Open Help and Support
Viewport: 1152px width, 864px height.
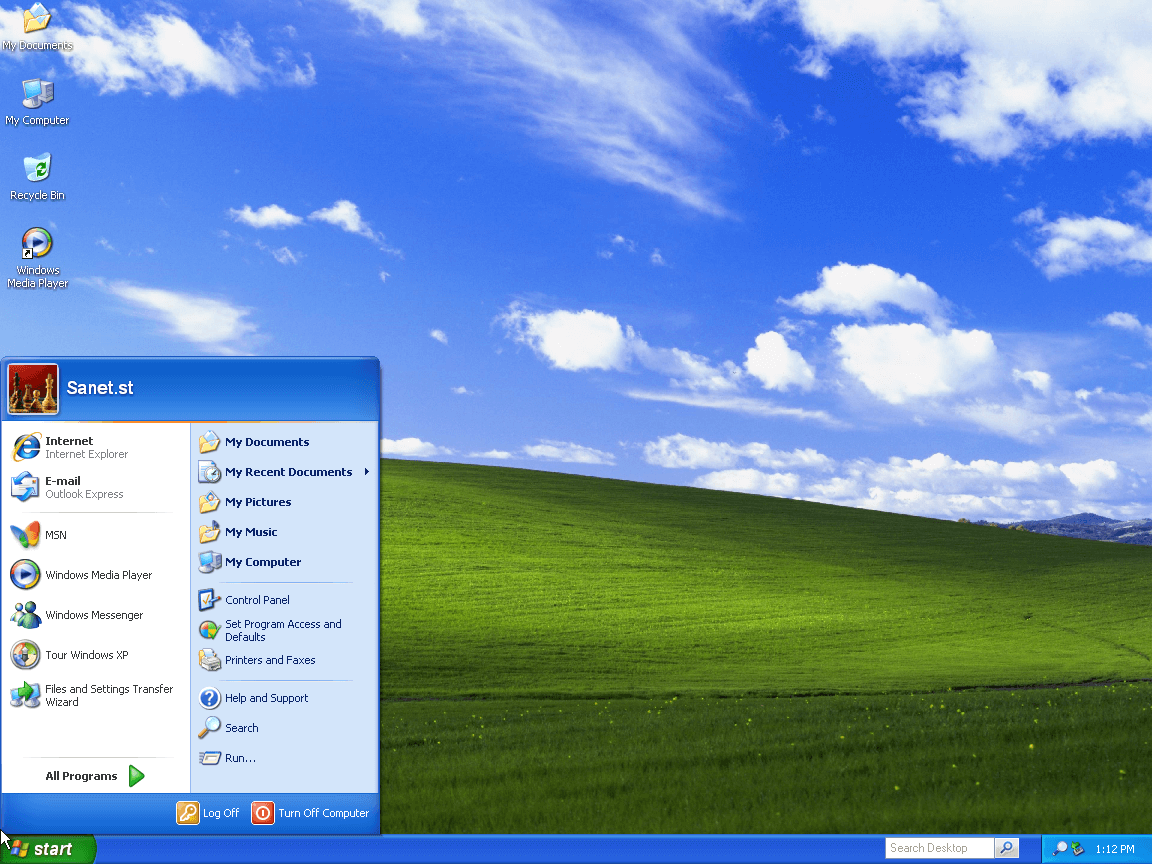coord(286,698)
